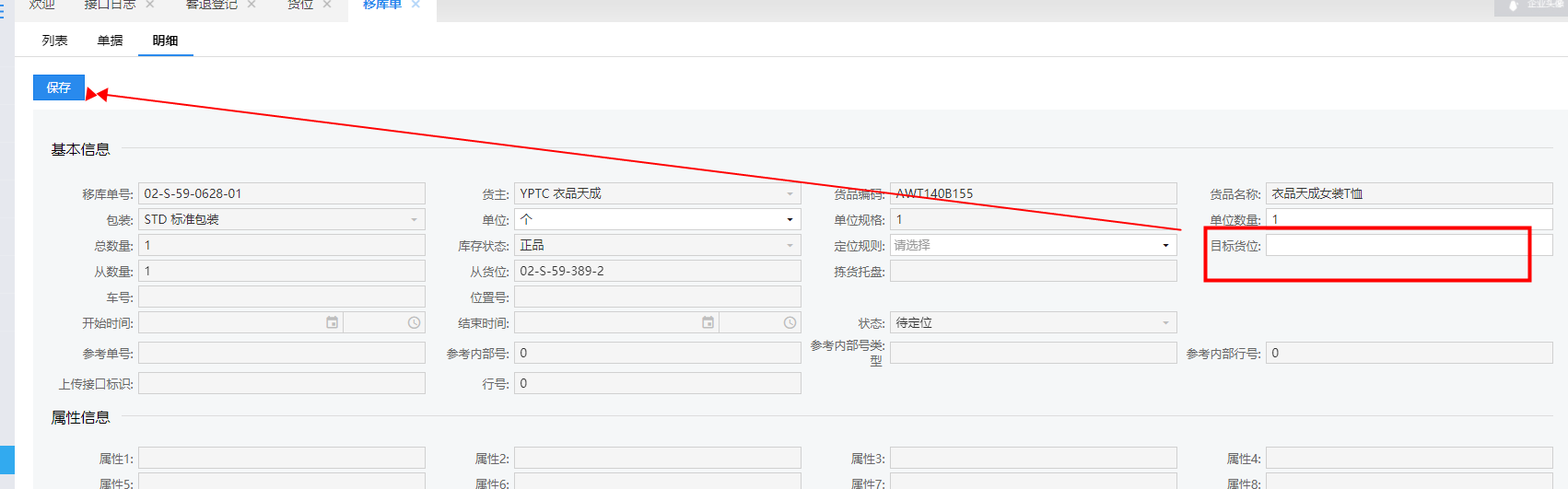This screenshot has height=489, width=1568.
Task: Open the clock time picker for 结束时间
Action: click(790, 322)
